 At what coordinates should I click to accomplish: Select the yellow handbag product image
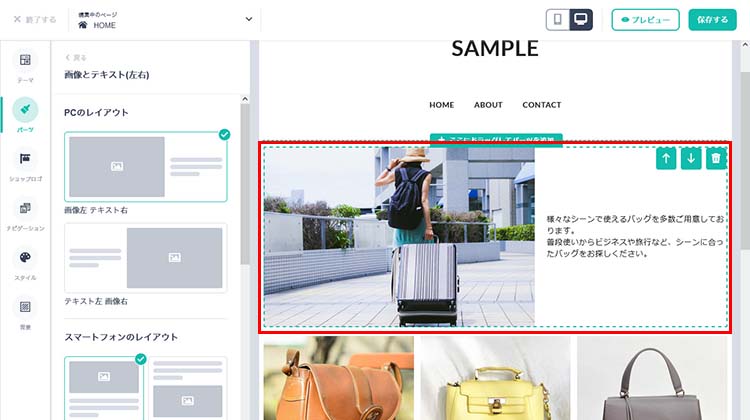click(x=495, y=378)
